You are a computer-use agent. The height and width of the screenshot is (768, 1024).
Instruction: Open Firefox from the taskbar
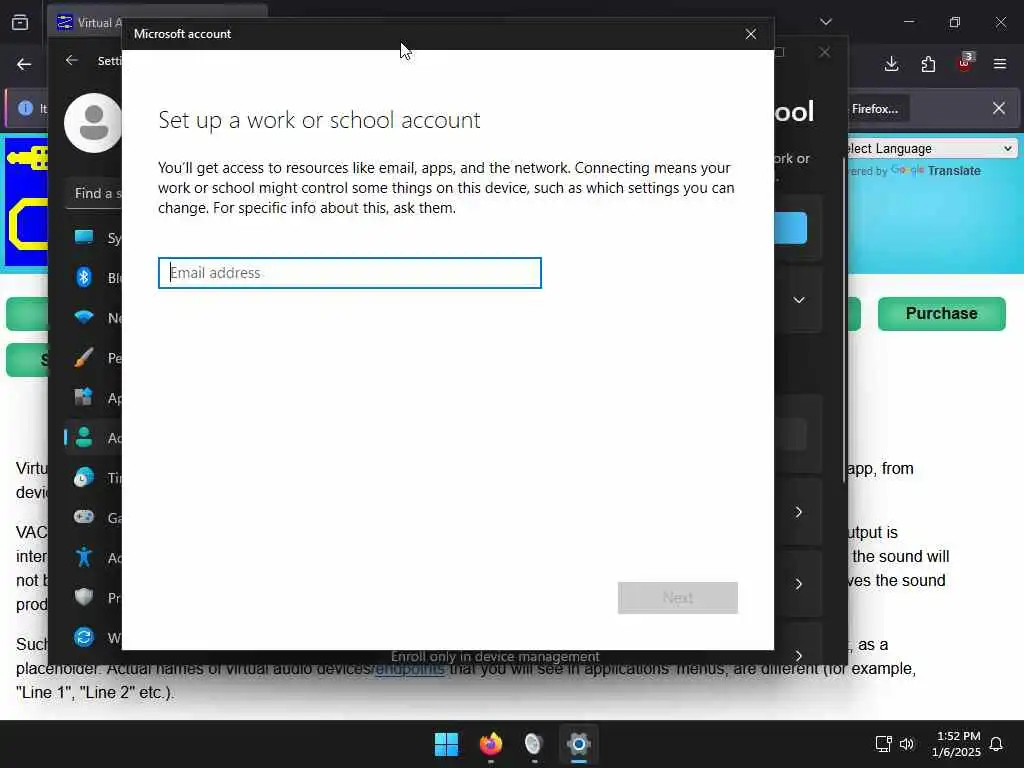491,744
